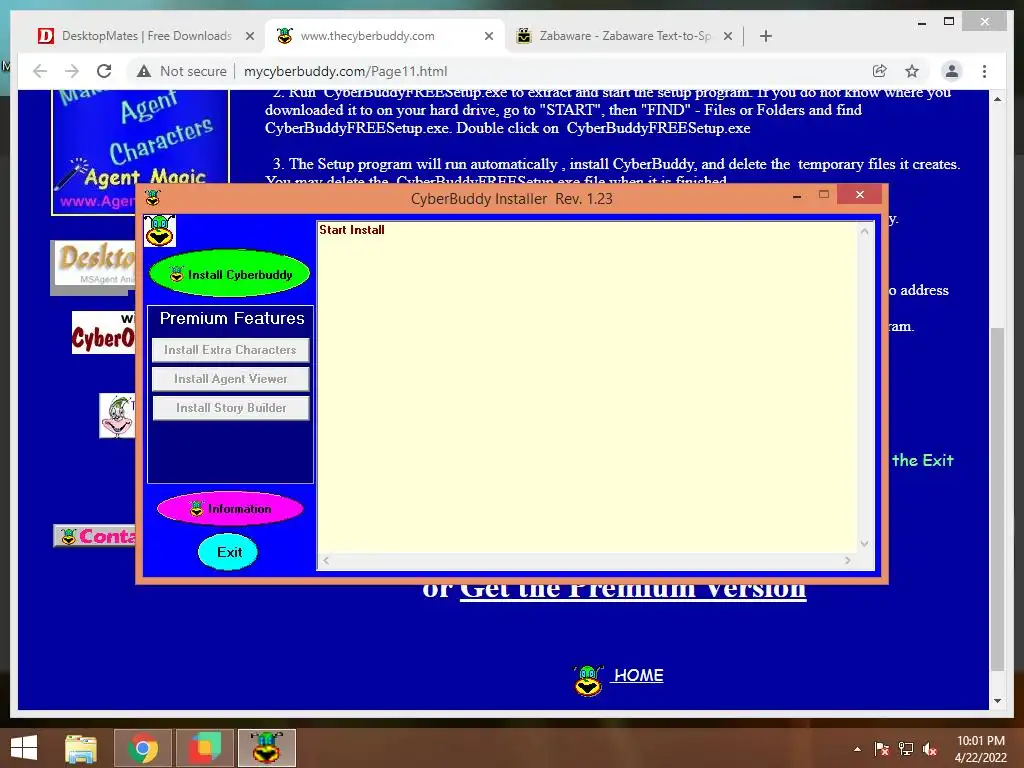Click the network tray icon
The height and width of the screenshot is (768, 1024).
(906, 749)
